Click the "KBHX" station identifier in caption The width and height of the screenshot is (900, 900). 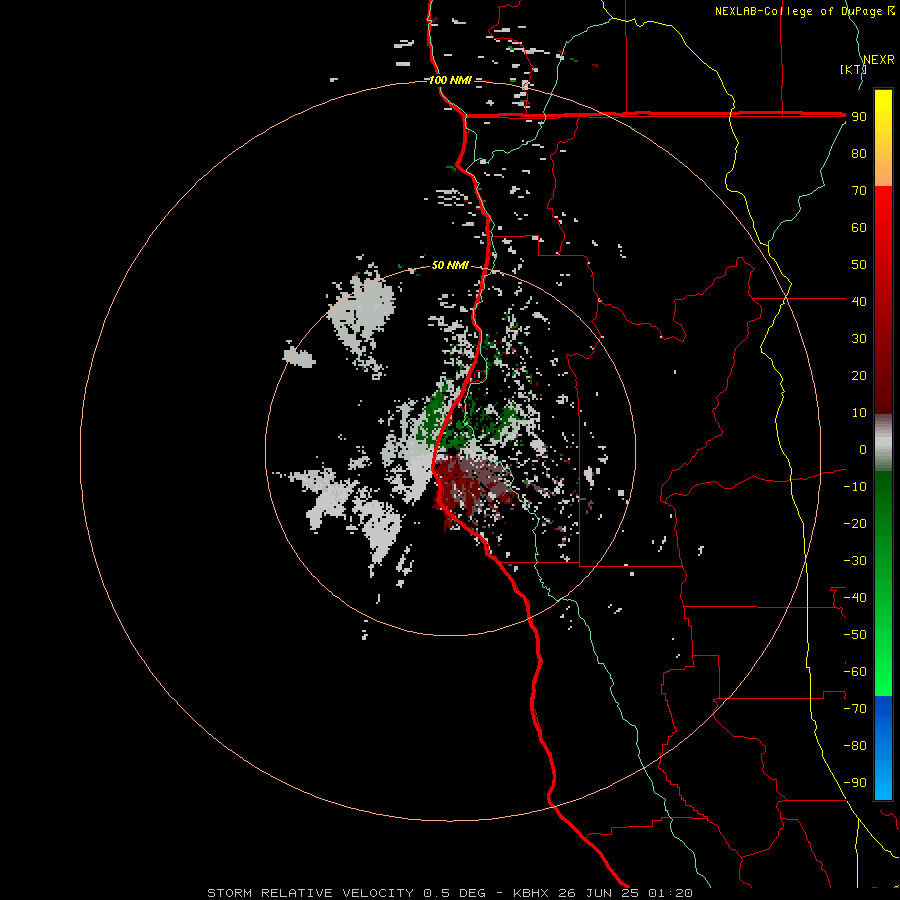pos(531,893)
